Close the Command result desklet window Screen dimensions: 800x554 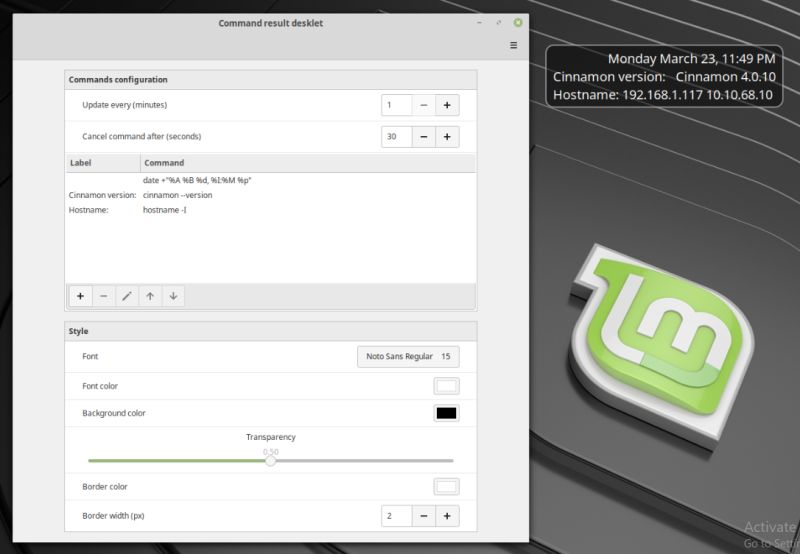pyautogui.click(x=518, y=22)
